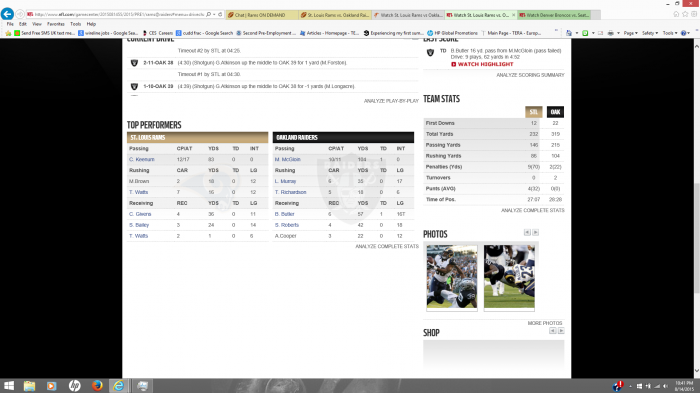The width and height of the screenshot is (700, 393).
Task: Open the Help menu
Action: point(91,24)
